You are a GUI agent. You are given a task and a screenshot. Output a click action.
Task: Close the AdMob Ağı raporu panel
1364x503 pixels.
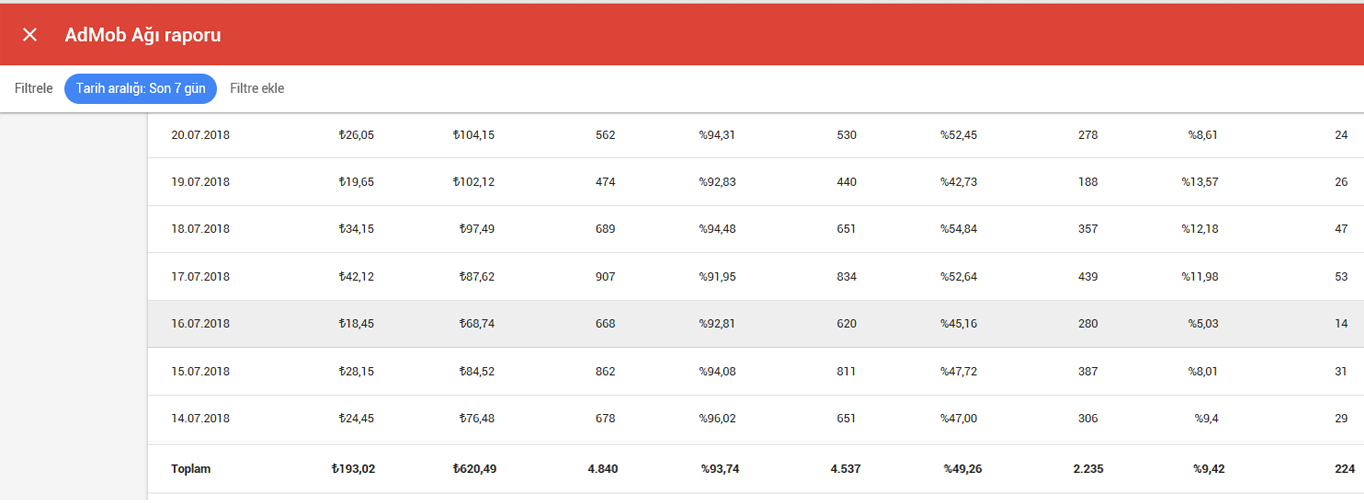tap(30, 35)
